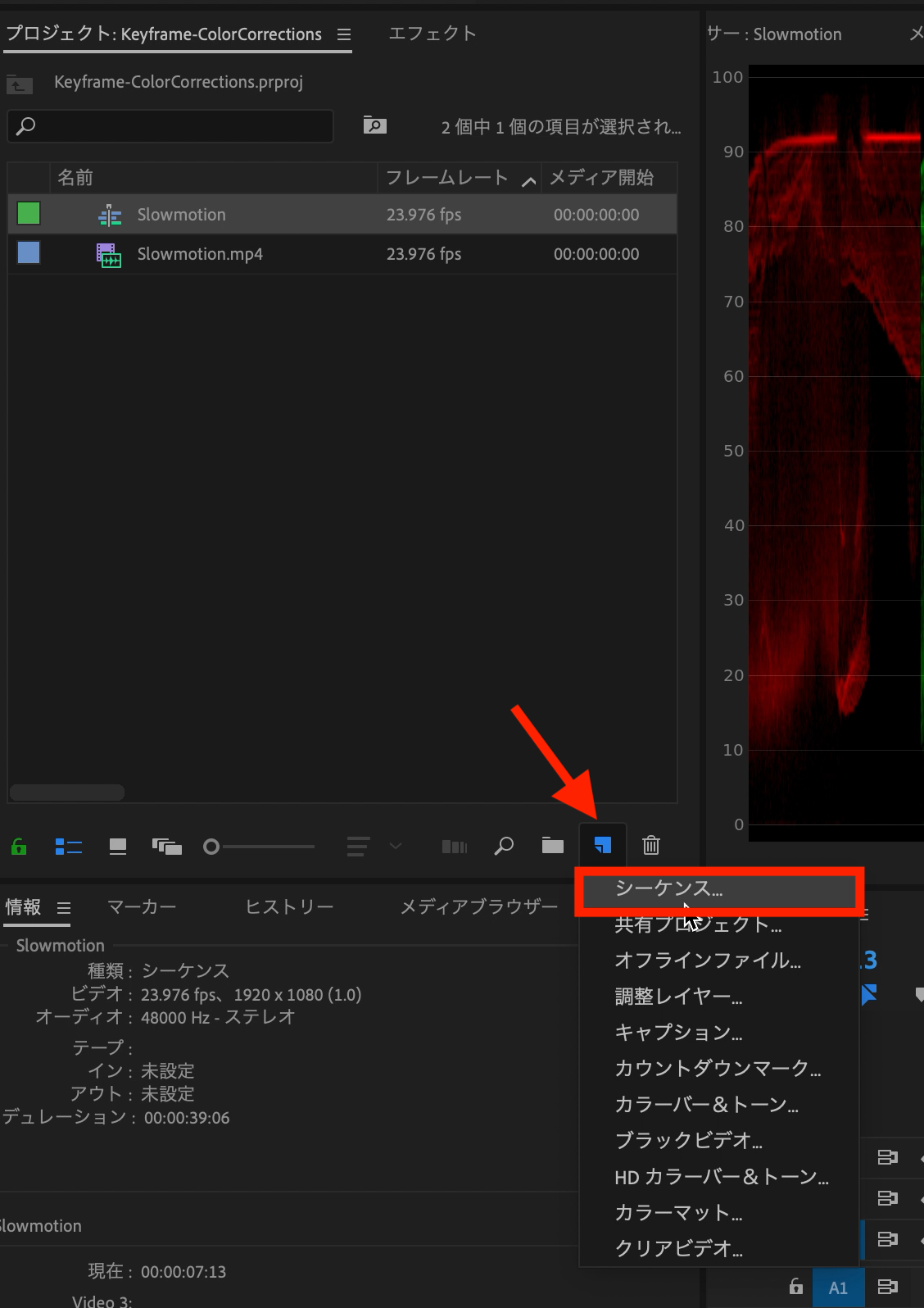Click the Automate to Sequence icon
The height and width of the screenshot is (1308, 924).
coord(455,846)
